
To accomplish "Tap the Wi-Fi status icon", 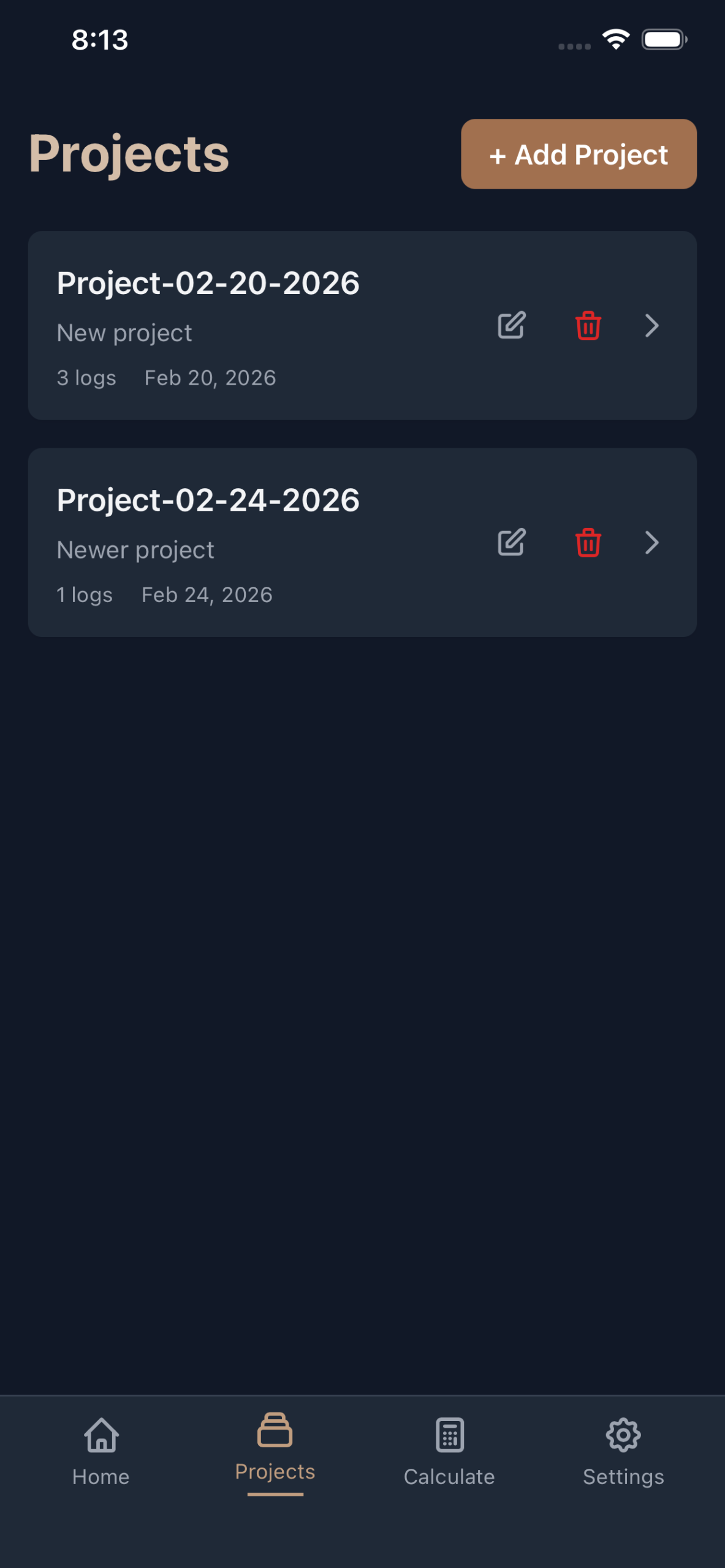I will pos(615,40).
